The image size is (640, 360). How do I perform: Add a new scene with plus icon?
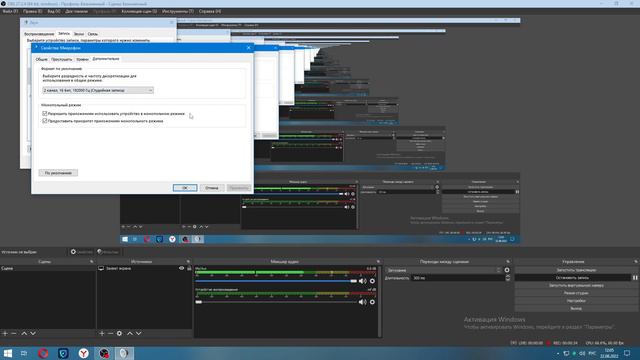point(5,333)
